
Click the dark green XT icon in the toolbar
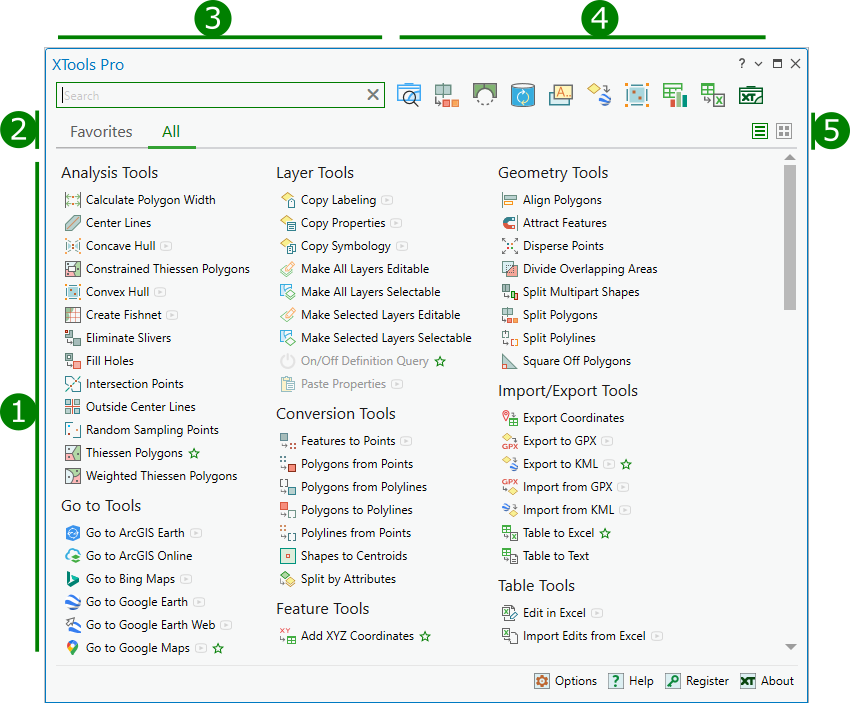click(x=751, y=95)
